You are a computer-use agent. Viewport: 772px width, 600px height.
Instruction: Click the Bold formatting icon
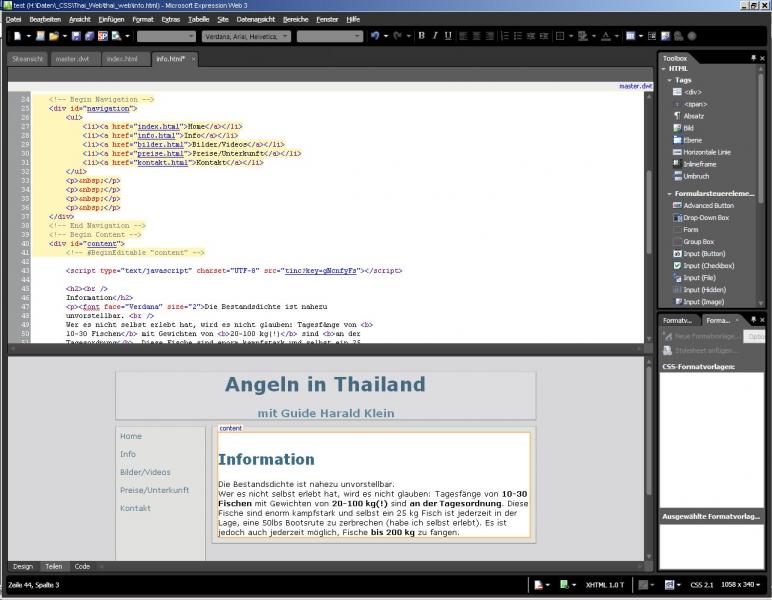(x=421, y=36)
